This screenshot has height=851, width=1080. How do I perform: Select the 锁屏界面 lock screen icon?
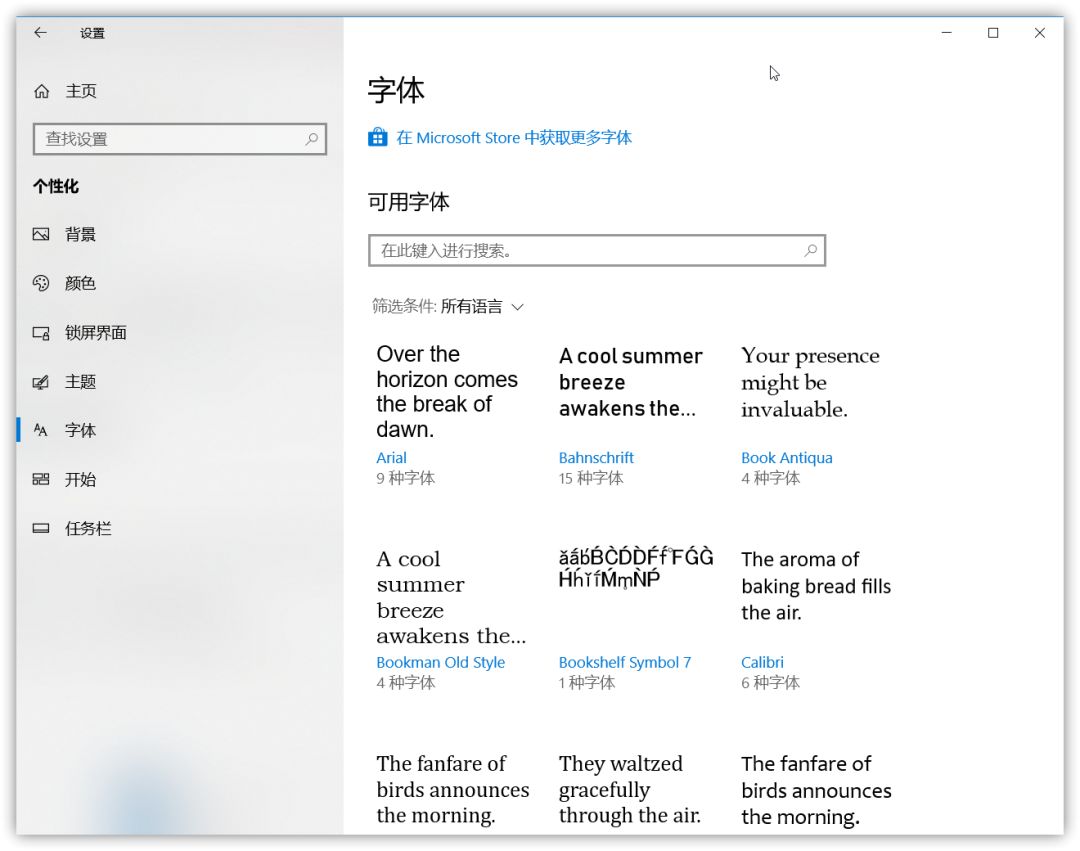coord(41,333)
